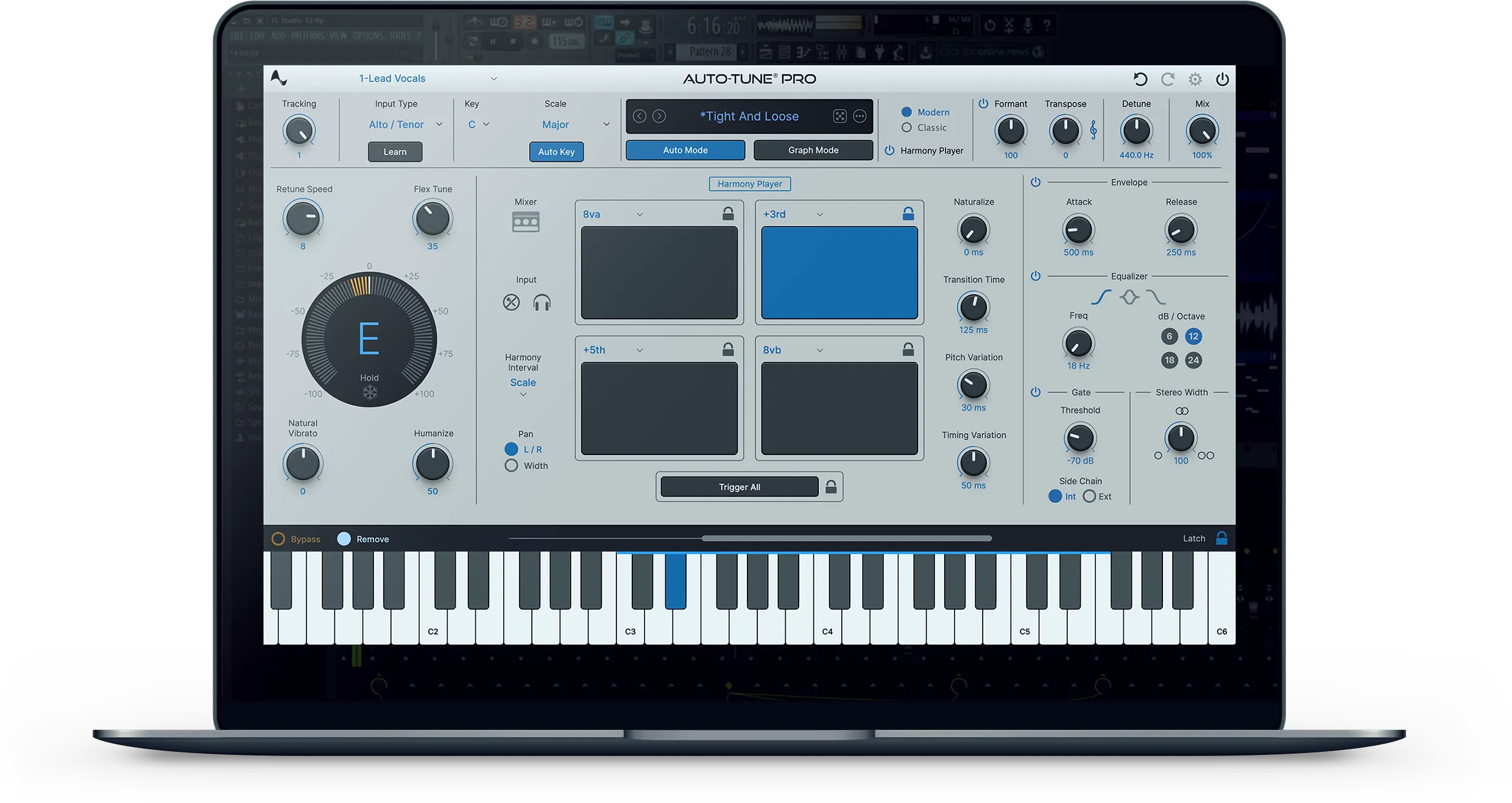Image resolution: width=1512 pixels, height=803 pixels.
Task: Set Pan to Width mode
Action: (511, 465)
